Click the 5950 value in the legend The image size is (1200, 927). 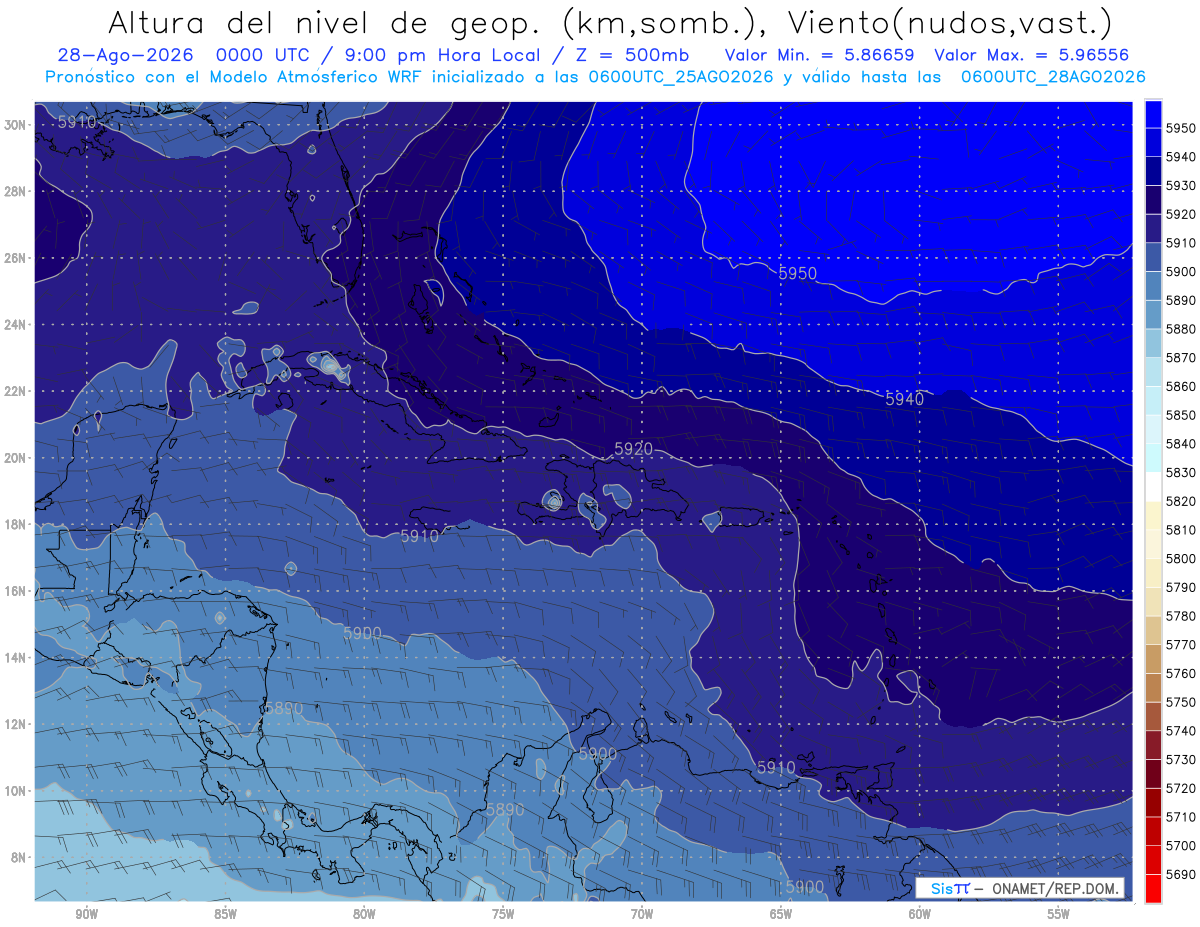pyautogui.click(x=1180, y=128)
